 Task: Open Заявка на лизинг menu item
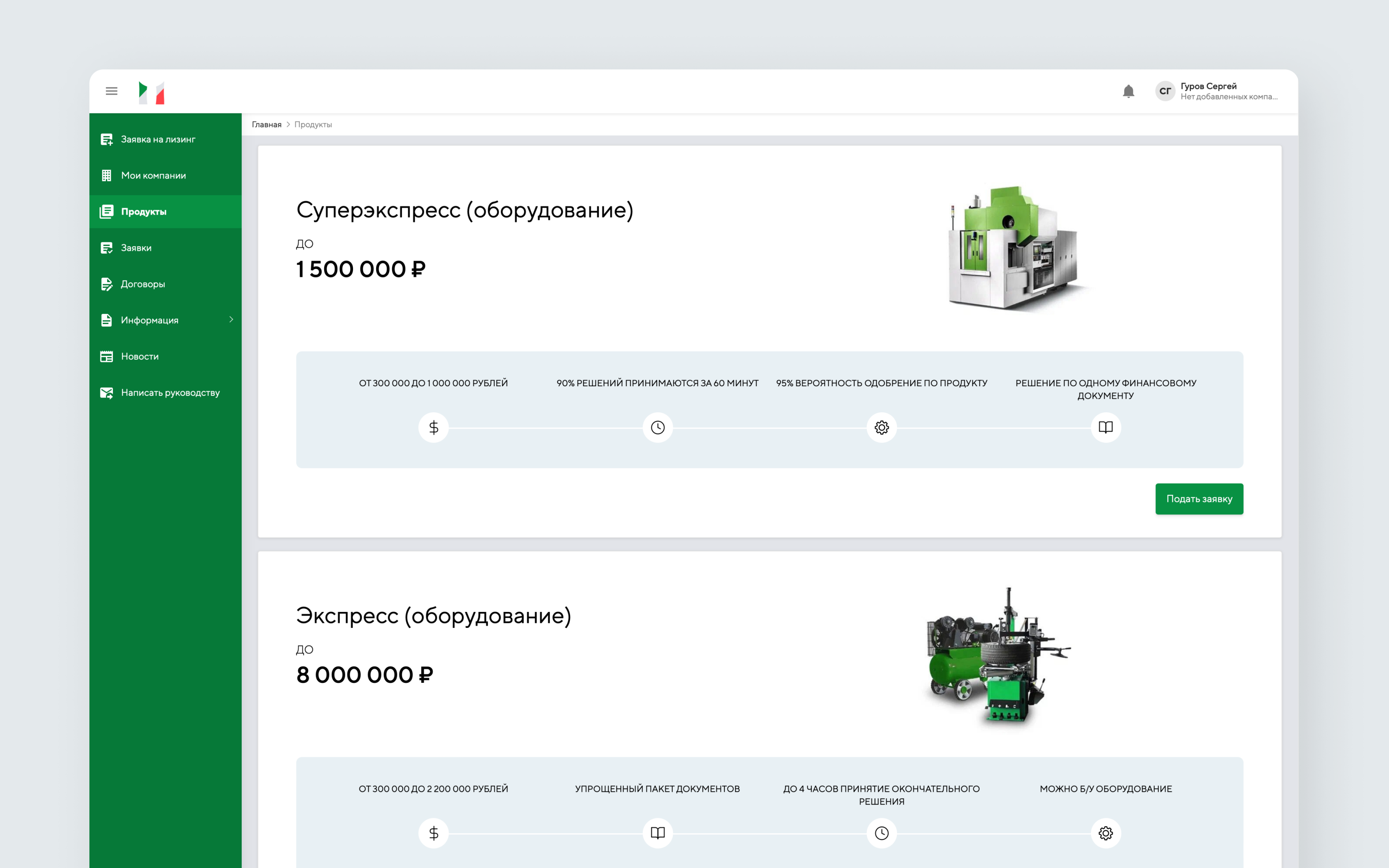pyautogui.click(x=158, y=140)
